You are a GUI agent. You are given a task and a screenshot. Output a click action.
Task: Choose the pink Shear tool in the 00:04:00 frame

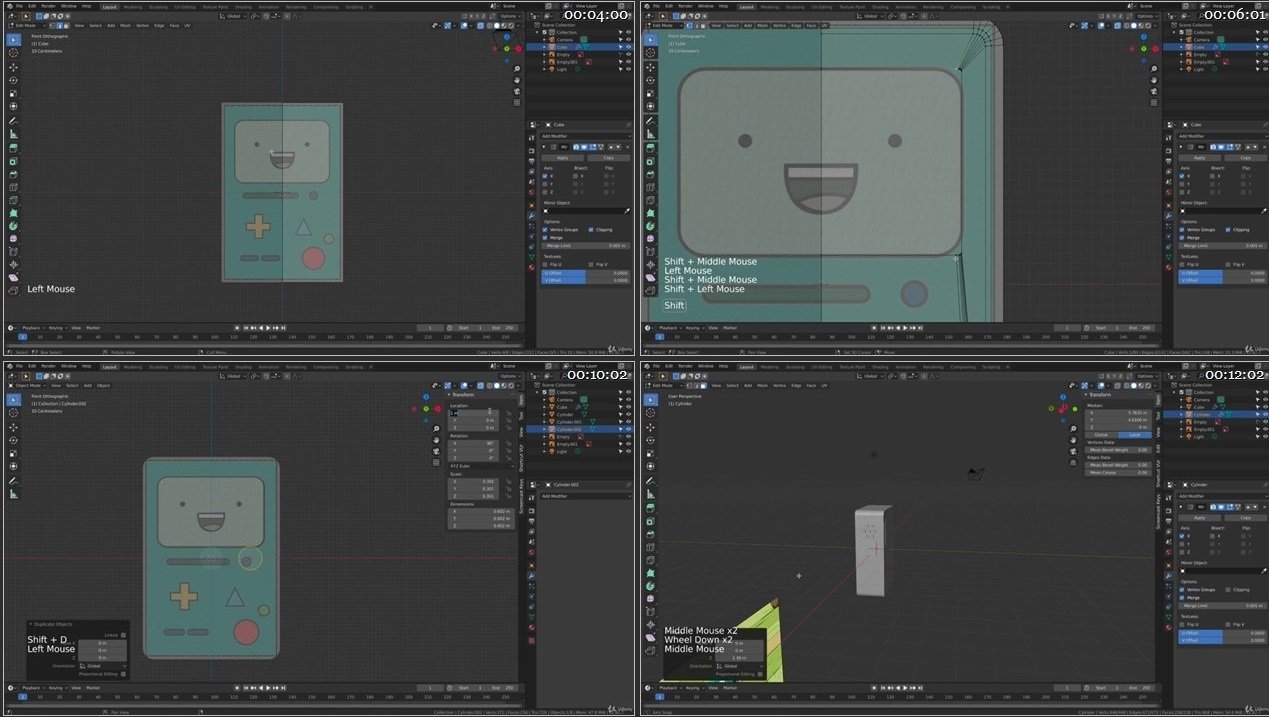[14, 277]
